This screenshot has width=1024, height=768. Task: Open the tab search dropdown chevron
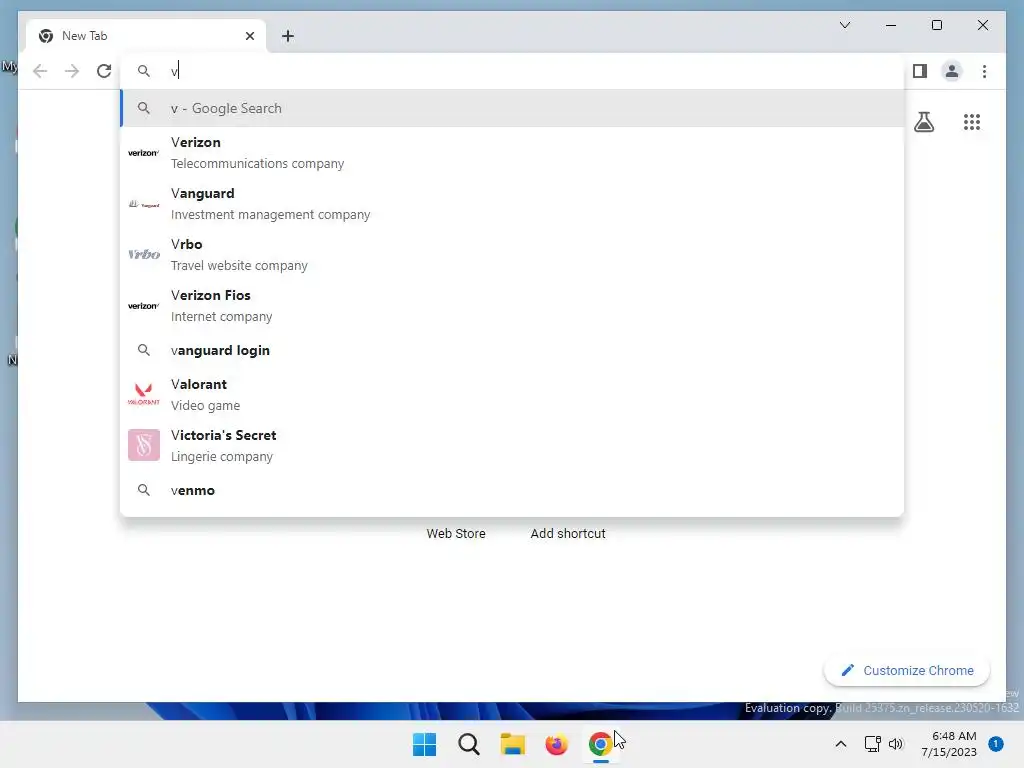[844, 25]
